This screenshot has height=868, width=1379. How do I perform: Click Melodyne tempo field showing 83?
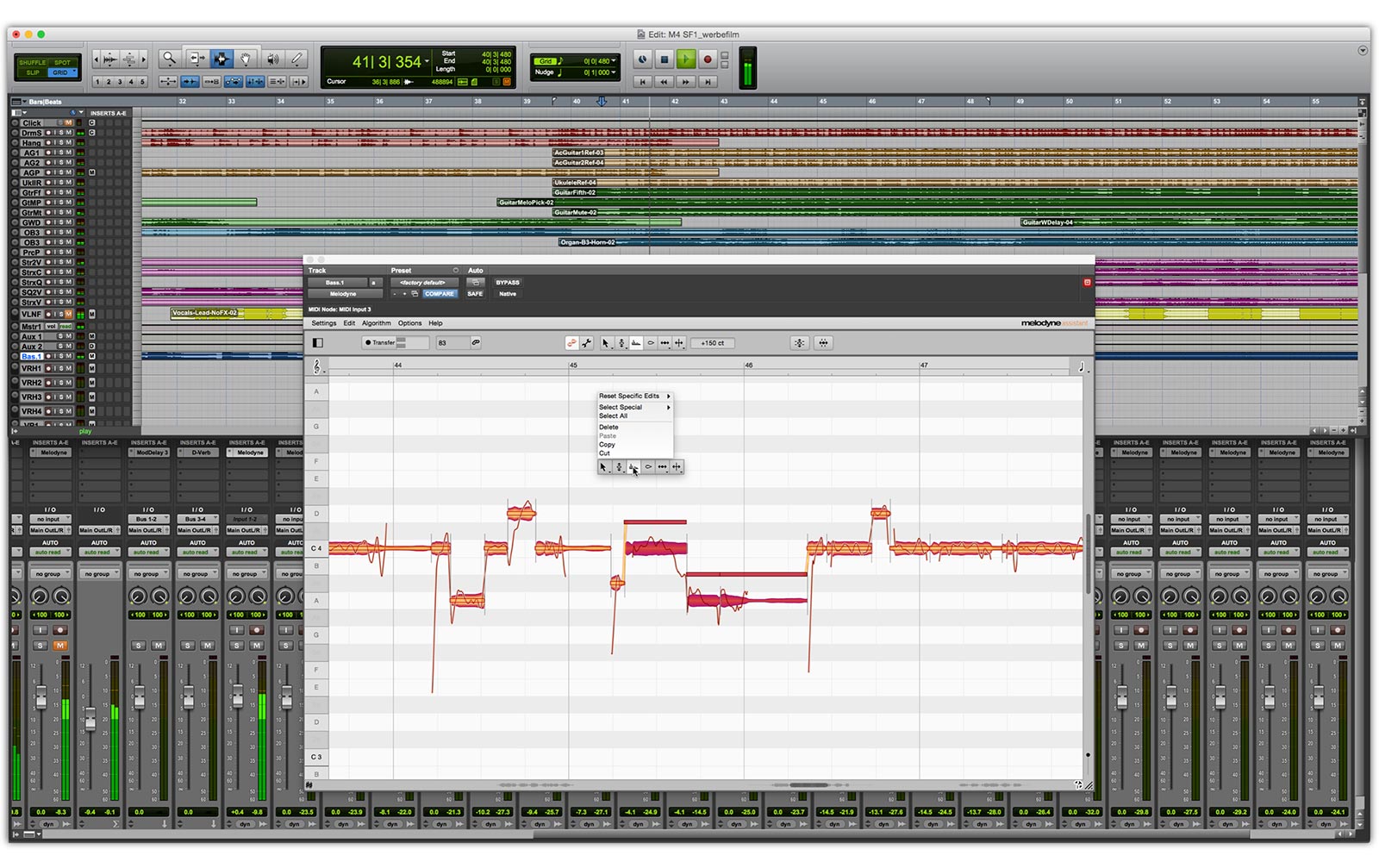click(x=452, y=343)
